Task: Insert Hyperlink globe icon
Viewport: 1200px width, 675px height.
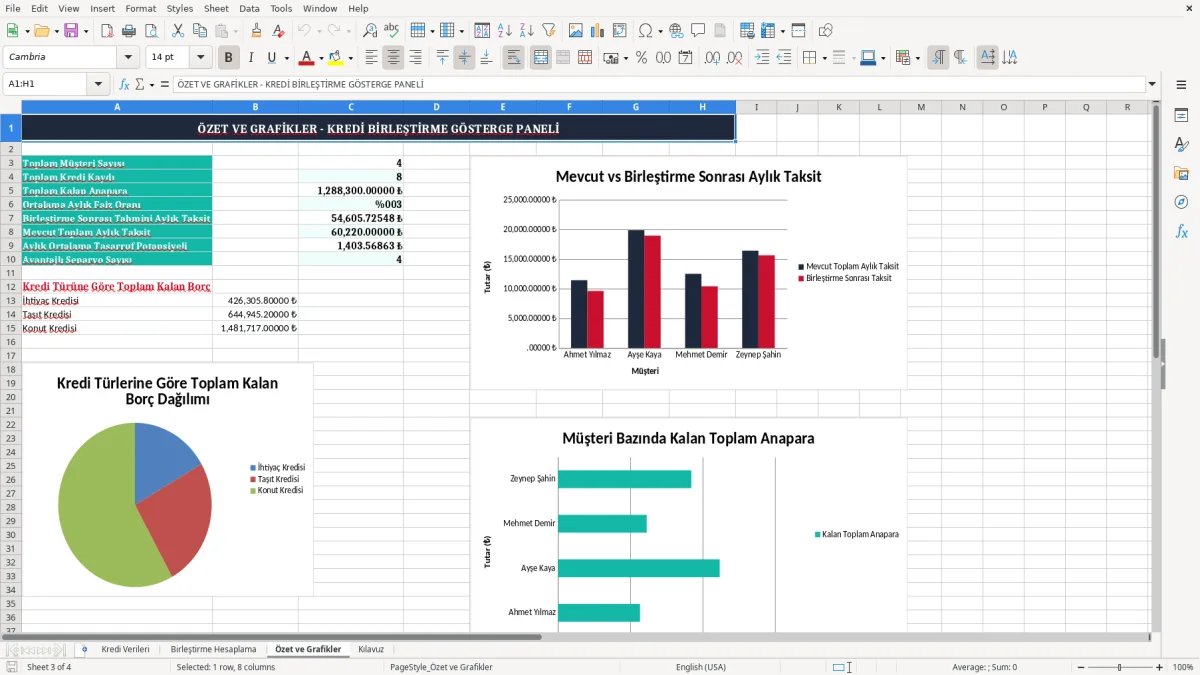Action: coord(676,31)
